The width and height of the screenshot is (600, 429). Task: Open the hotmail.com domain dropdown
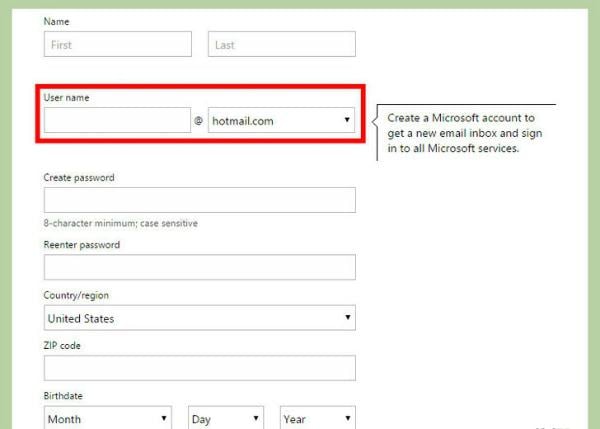tap(281, 120)
